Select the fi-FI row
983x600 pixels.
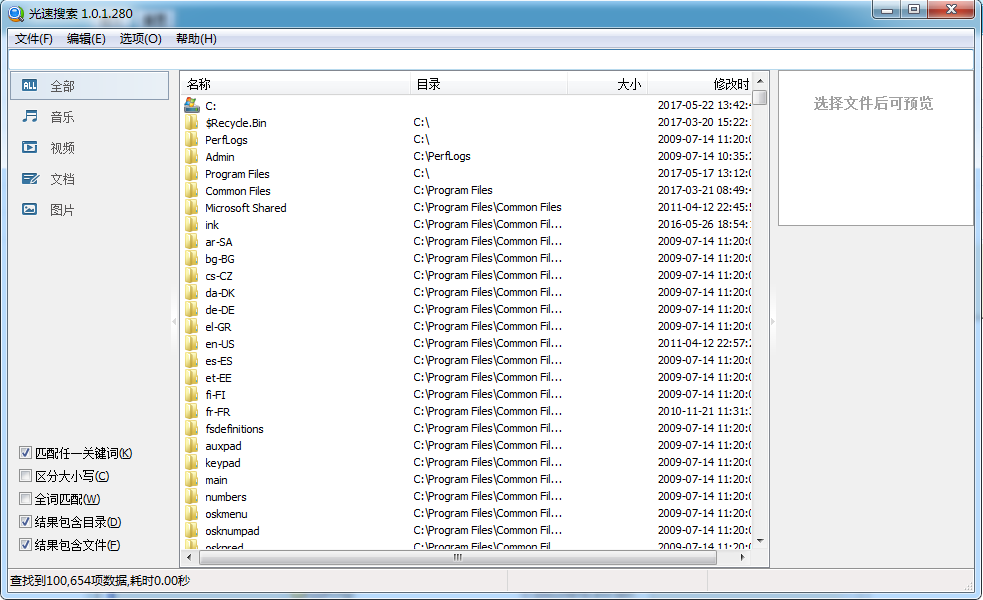point(466,394)
